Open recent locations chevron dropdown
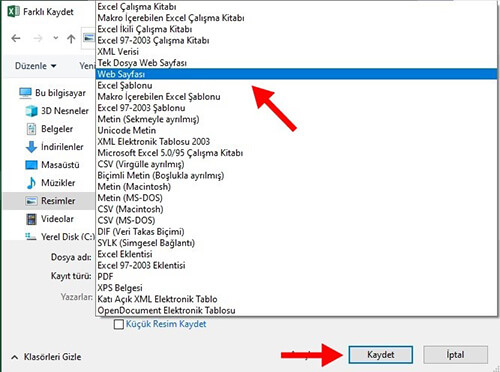 56,38
